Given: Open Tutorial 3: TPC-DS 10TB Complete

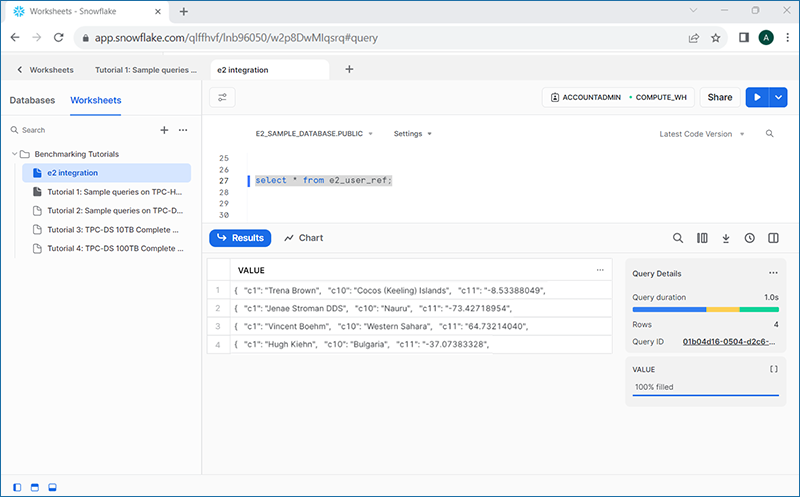Looking at the screenshot, I should tap(107, 230).
